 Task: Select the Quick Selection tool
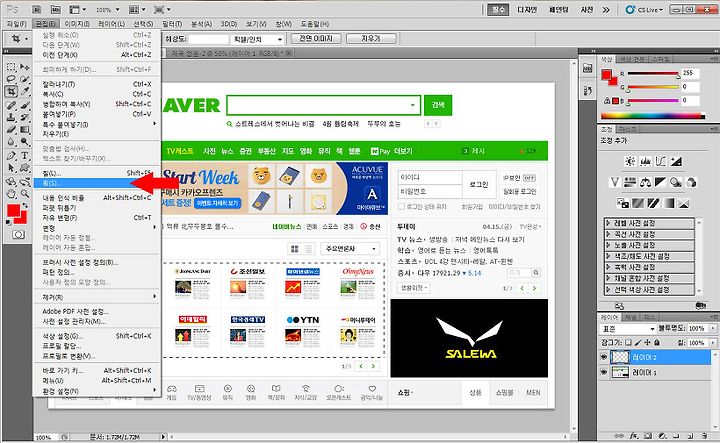[x=25, y=79]
